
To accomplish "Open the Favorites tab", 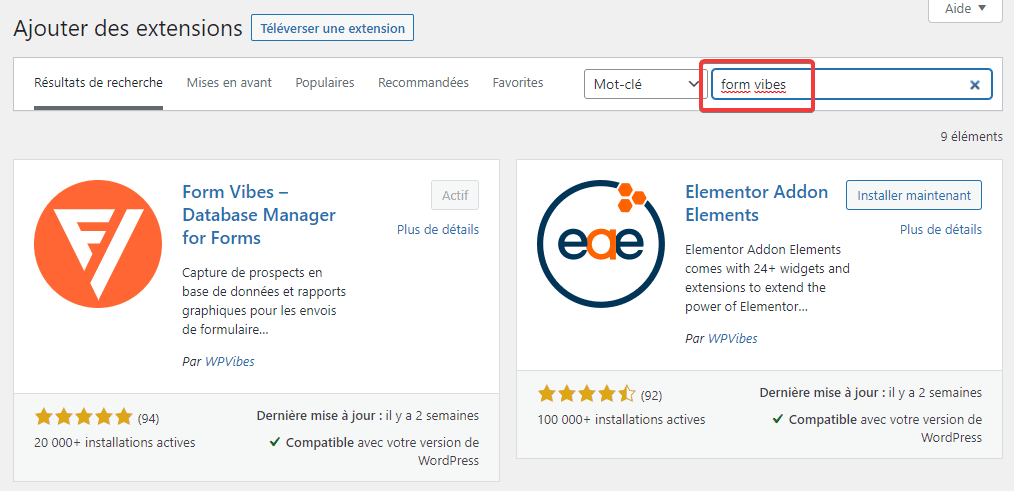I will pyautogui.click(x=518, y=83).
